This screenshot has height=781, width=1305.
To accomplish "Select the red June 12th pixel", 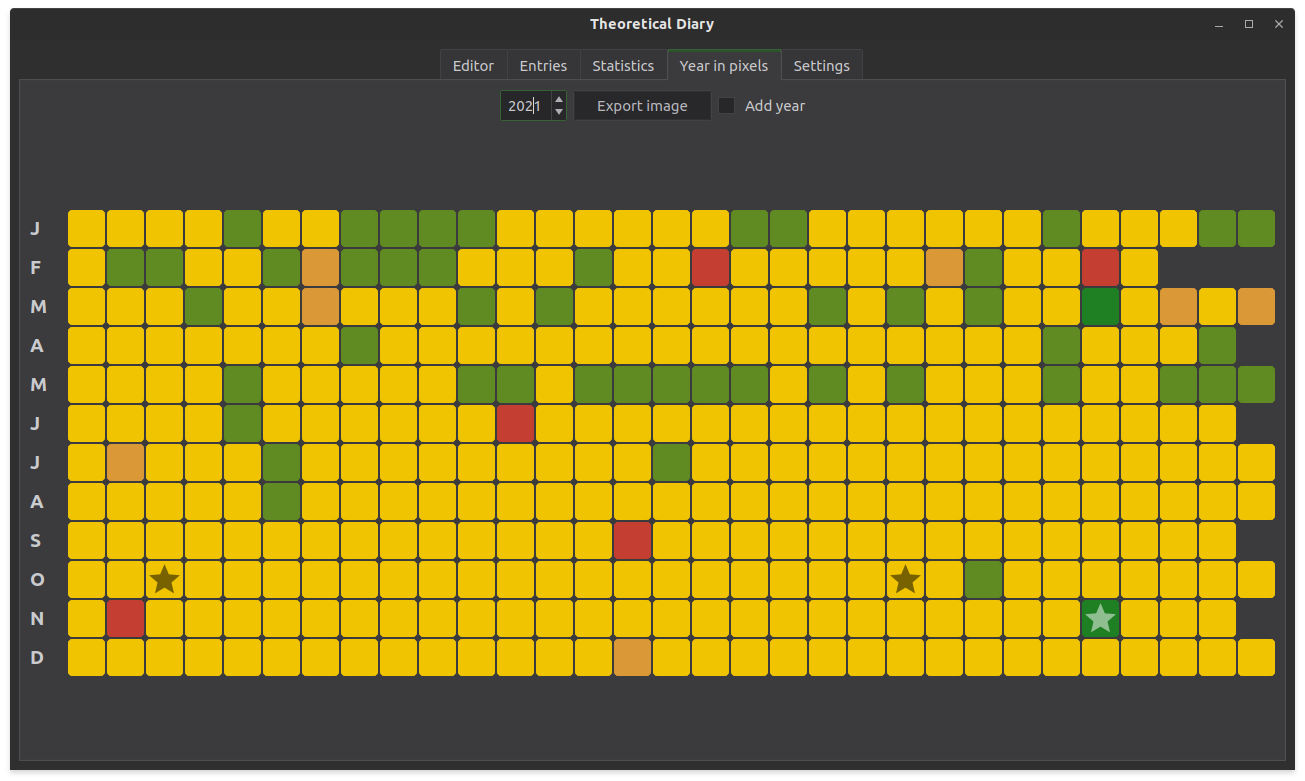I will coord(516,423).
